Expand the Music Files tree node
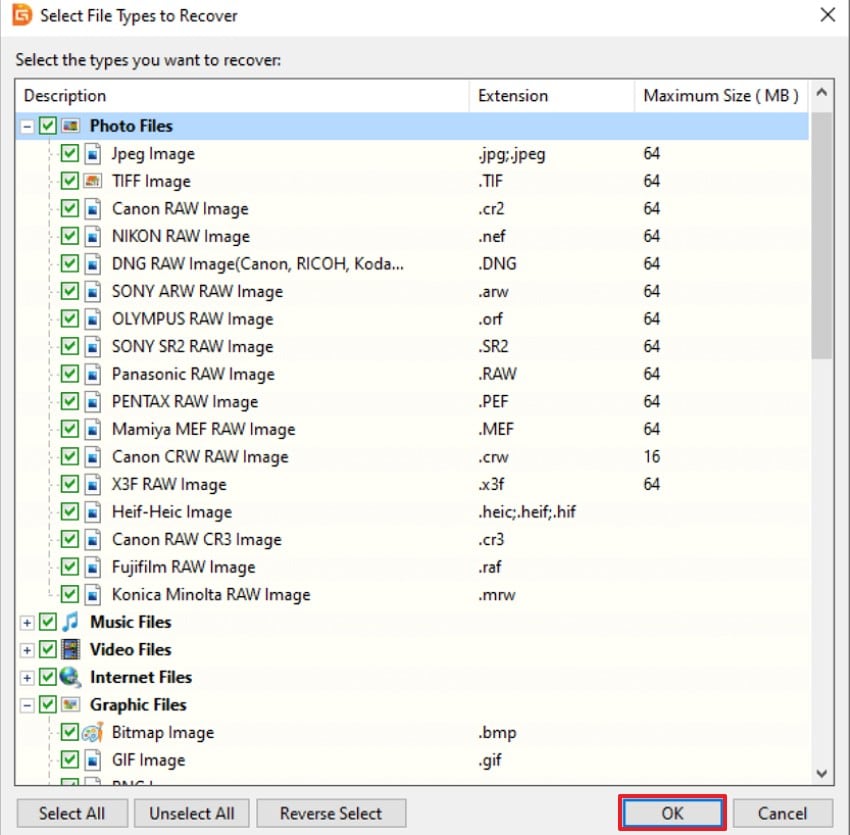The image size is (850, 835). tap(27, 623)
